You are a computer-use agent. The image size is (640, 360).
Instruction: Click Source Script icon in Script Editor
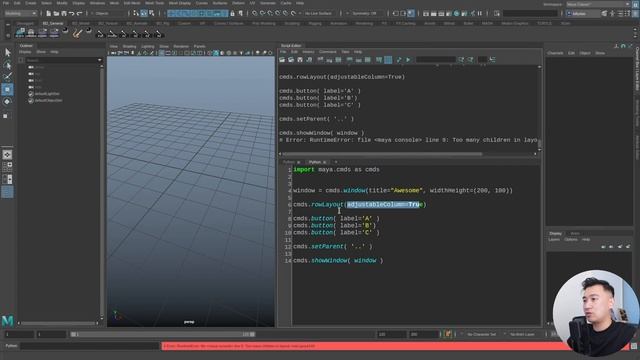[x=291, y=60]
